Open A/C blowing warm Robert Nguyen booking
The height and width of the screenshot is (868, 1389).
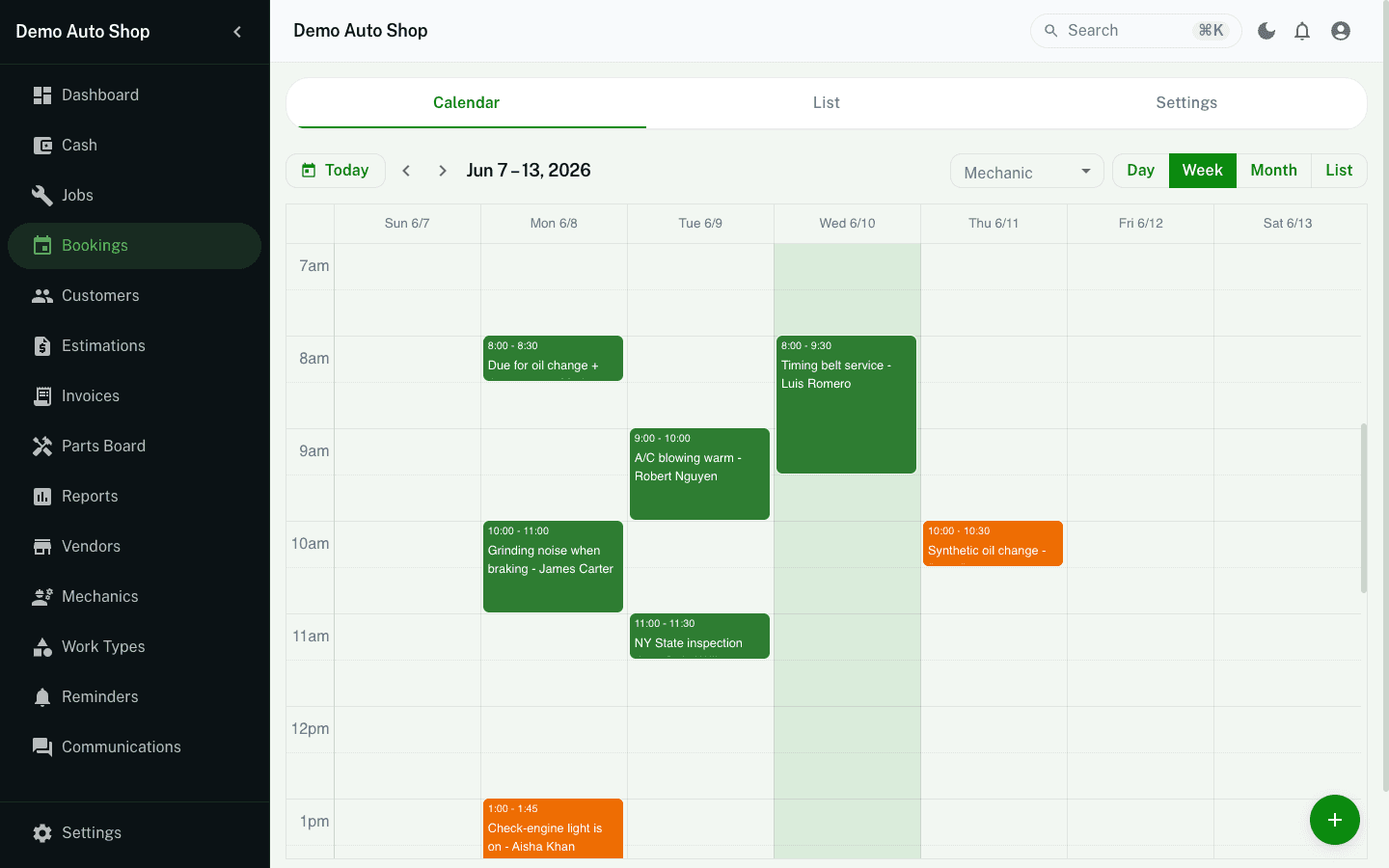tap(699, 475)
